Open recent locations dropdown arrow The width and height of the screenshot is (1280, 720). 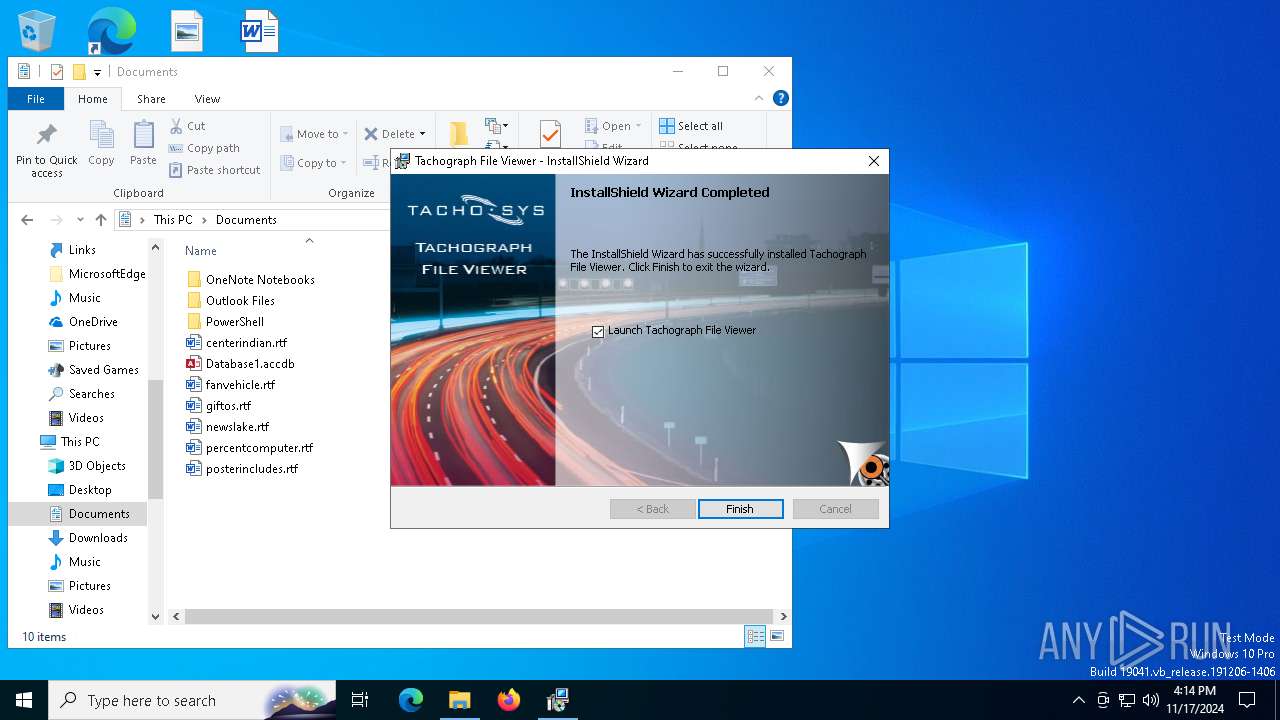click(81, 220)
